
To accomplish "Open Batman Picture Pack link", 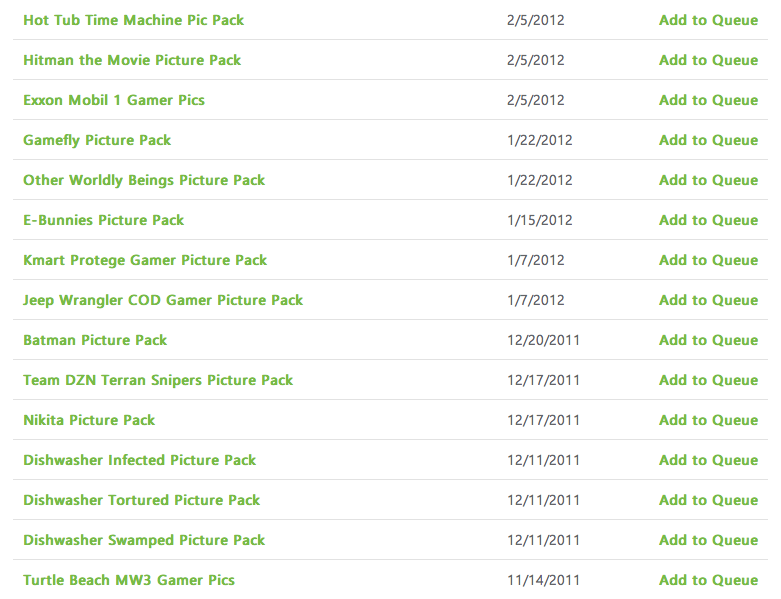I will [95, 340].
